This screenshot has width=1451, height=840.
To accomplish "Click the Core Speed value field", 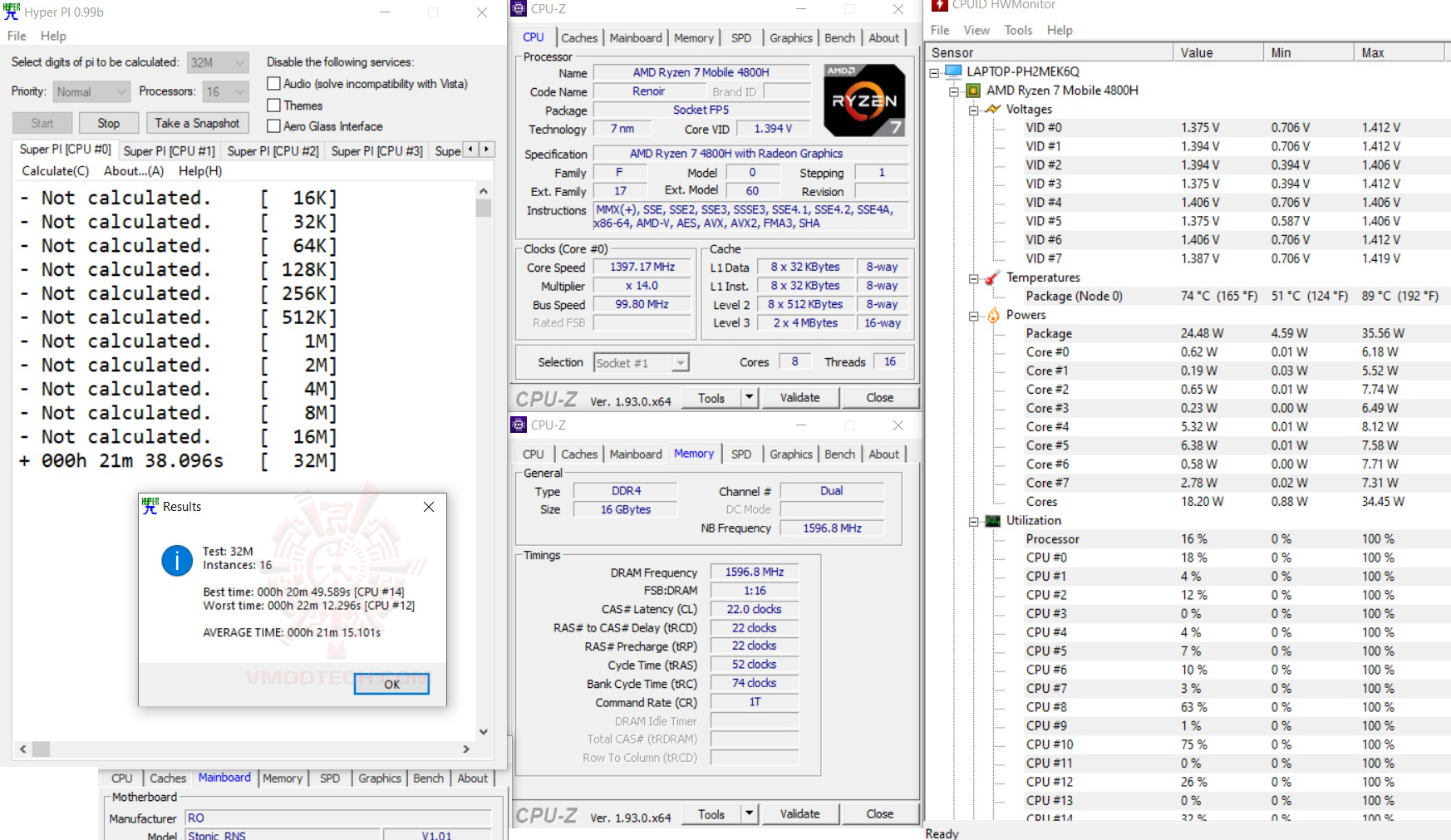I will tap(642, 268).
